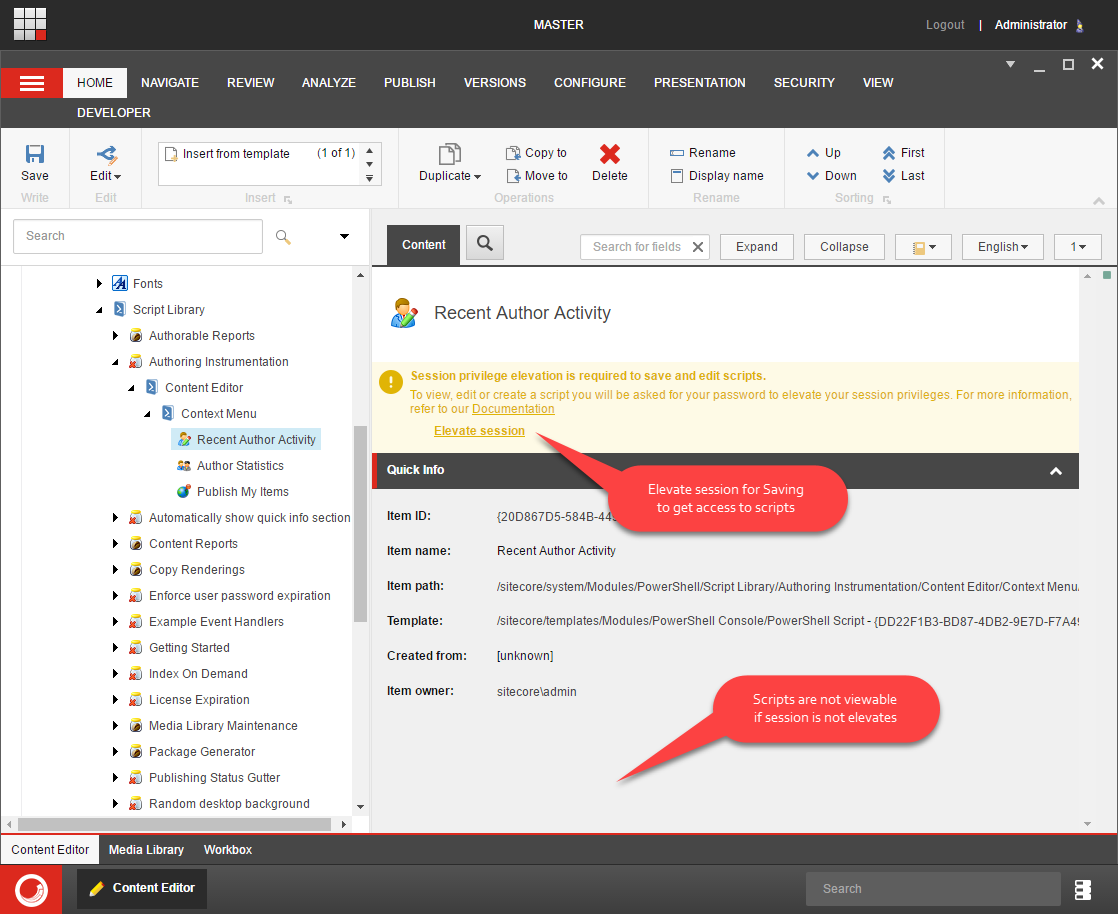
Task: Click the red Sitecore start button
Action: tap(31, 889)
